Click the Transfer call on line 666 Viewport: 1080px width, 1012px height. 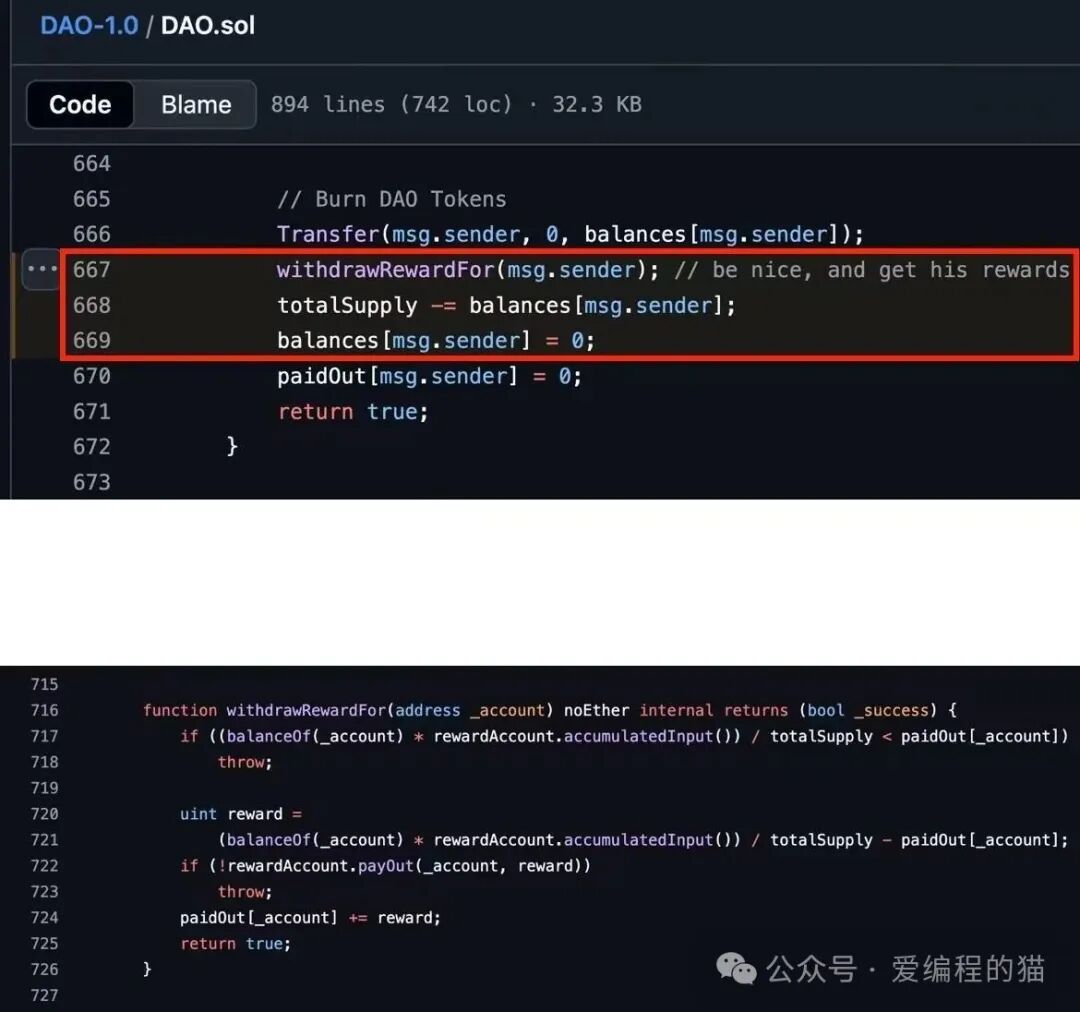(x=327, y=233)
